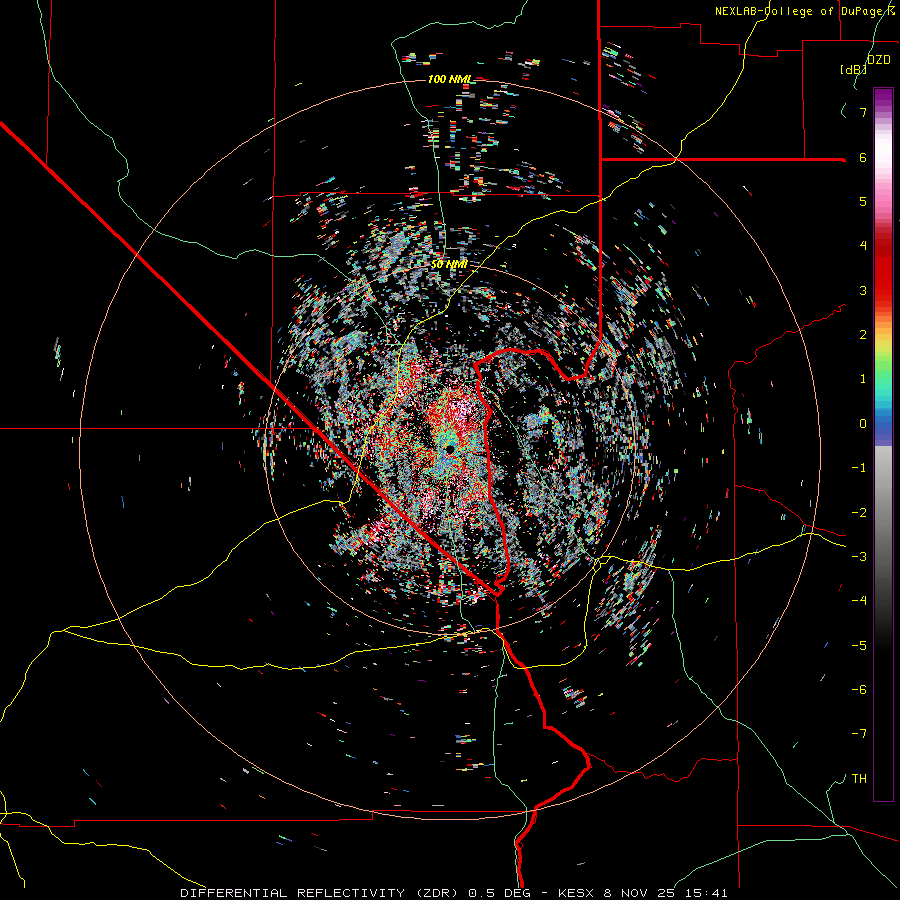Click the 7 value on color scale
This screenshot has width=900, height=900.
[863, 112]
